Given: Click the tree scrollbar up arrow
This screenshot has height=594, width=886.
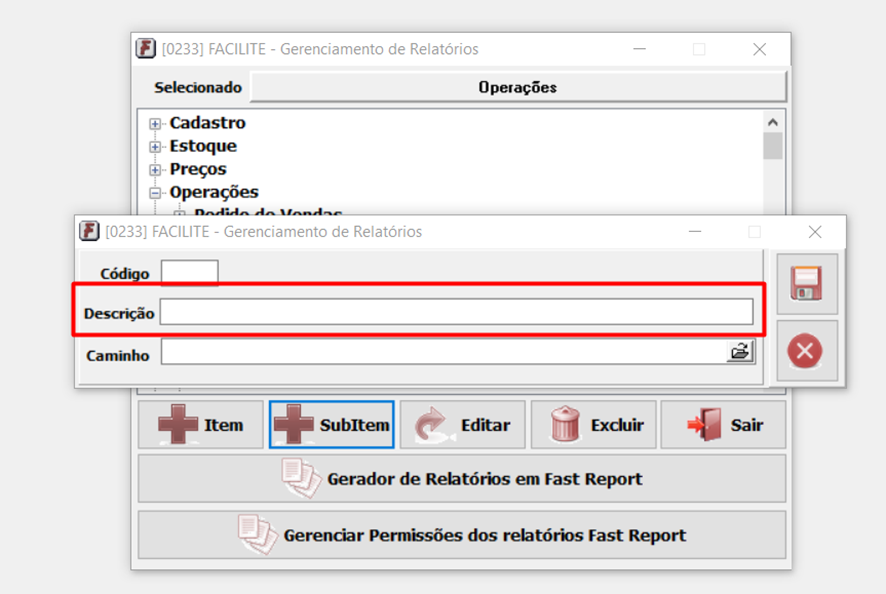Looking at the screenshot, I should pos(772,122).
